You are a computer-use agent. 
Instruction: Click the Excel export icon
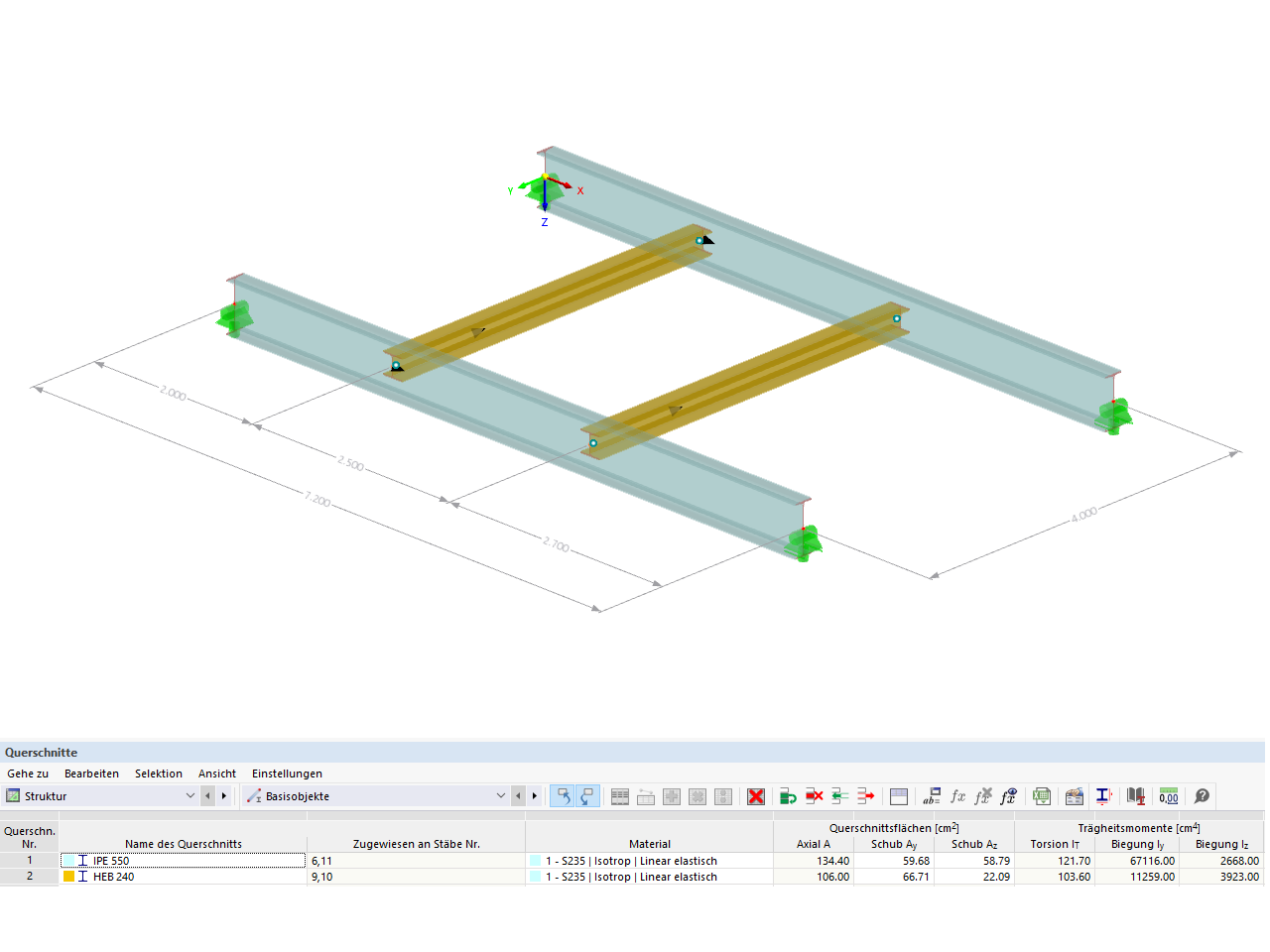1042,796
